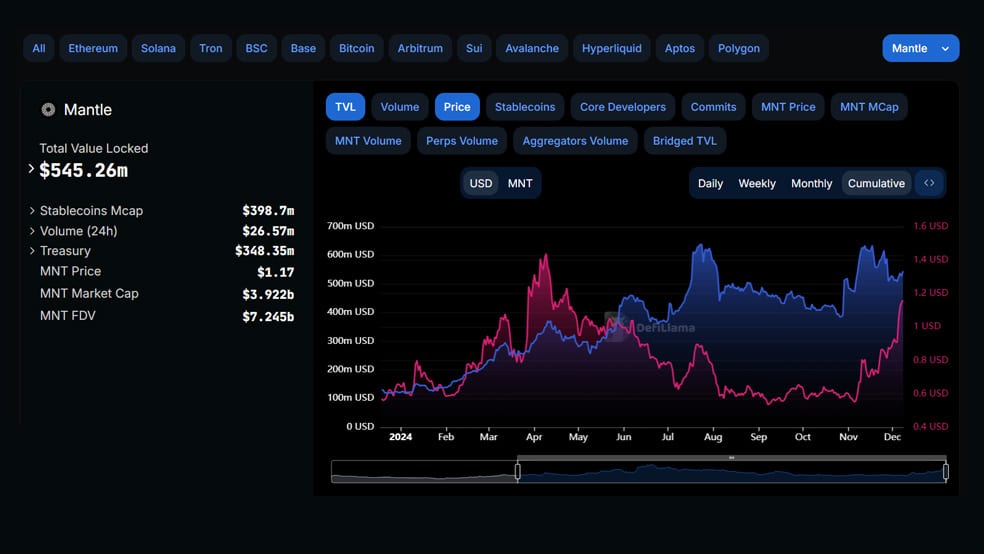Viewport: 984px width, 554px height.
Task: Switch chart denomination to USD
Action: coord(481,183)
